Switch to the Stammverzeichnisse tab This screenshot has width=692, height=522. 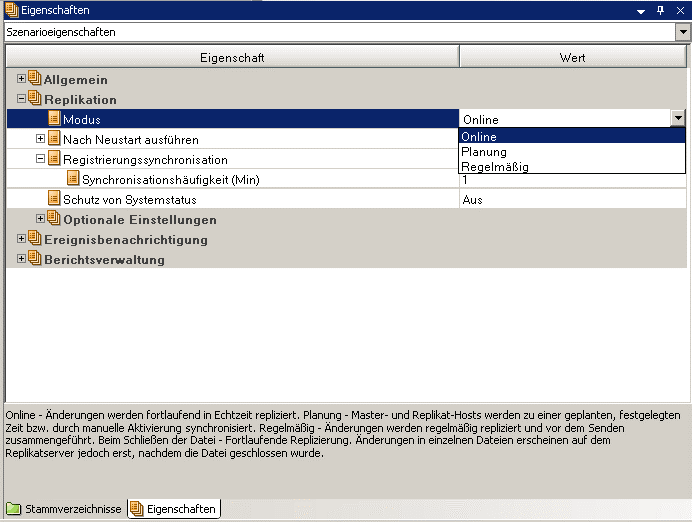[64, 509]
